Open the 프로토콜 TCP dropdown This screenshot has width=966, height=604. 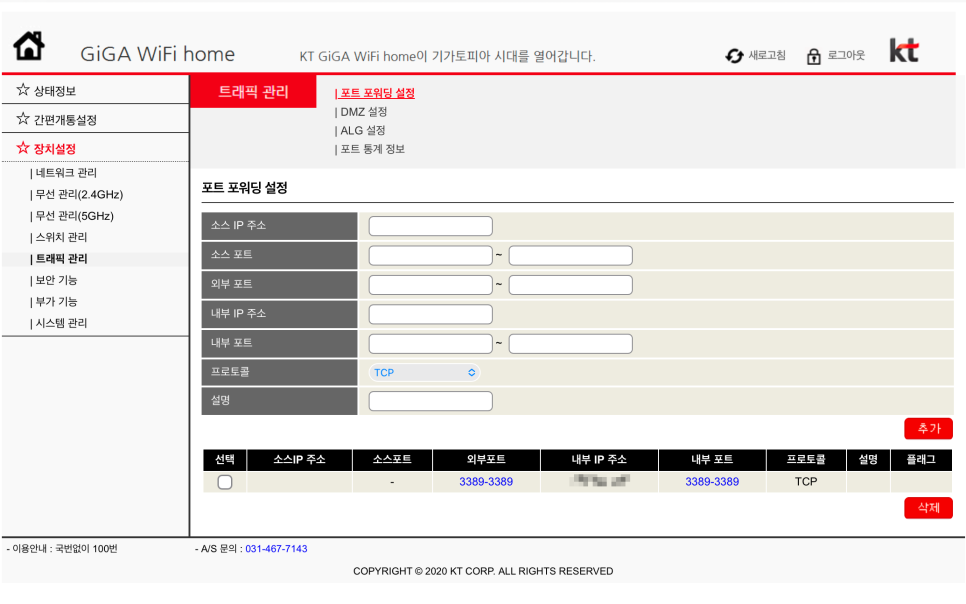pyautogui.click(x=424, y=372)
